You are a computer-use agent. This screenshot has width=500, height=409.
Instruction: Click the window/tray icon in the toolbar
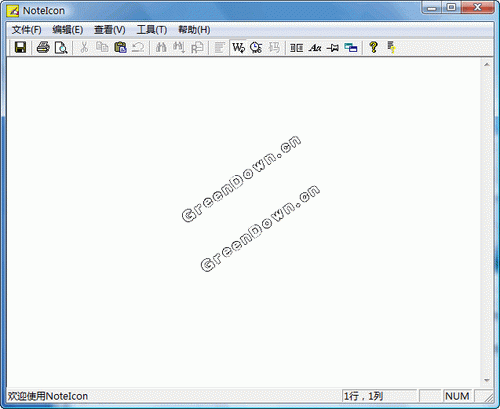351,47
